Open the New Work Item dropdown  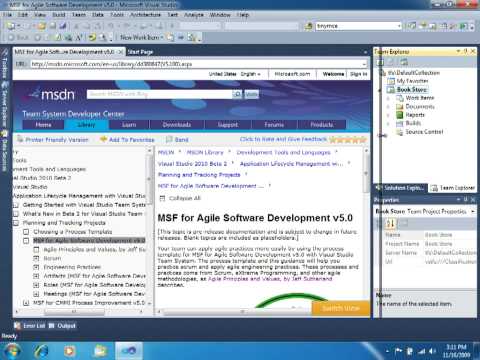[x=162, y=38]
